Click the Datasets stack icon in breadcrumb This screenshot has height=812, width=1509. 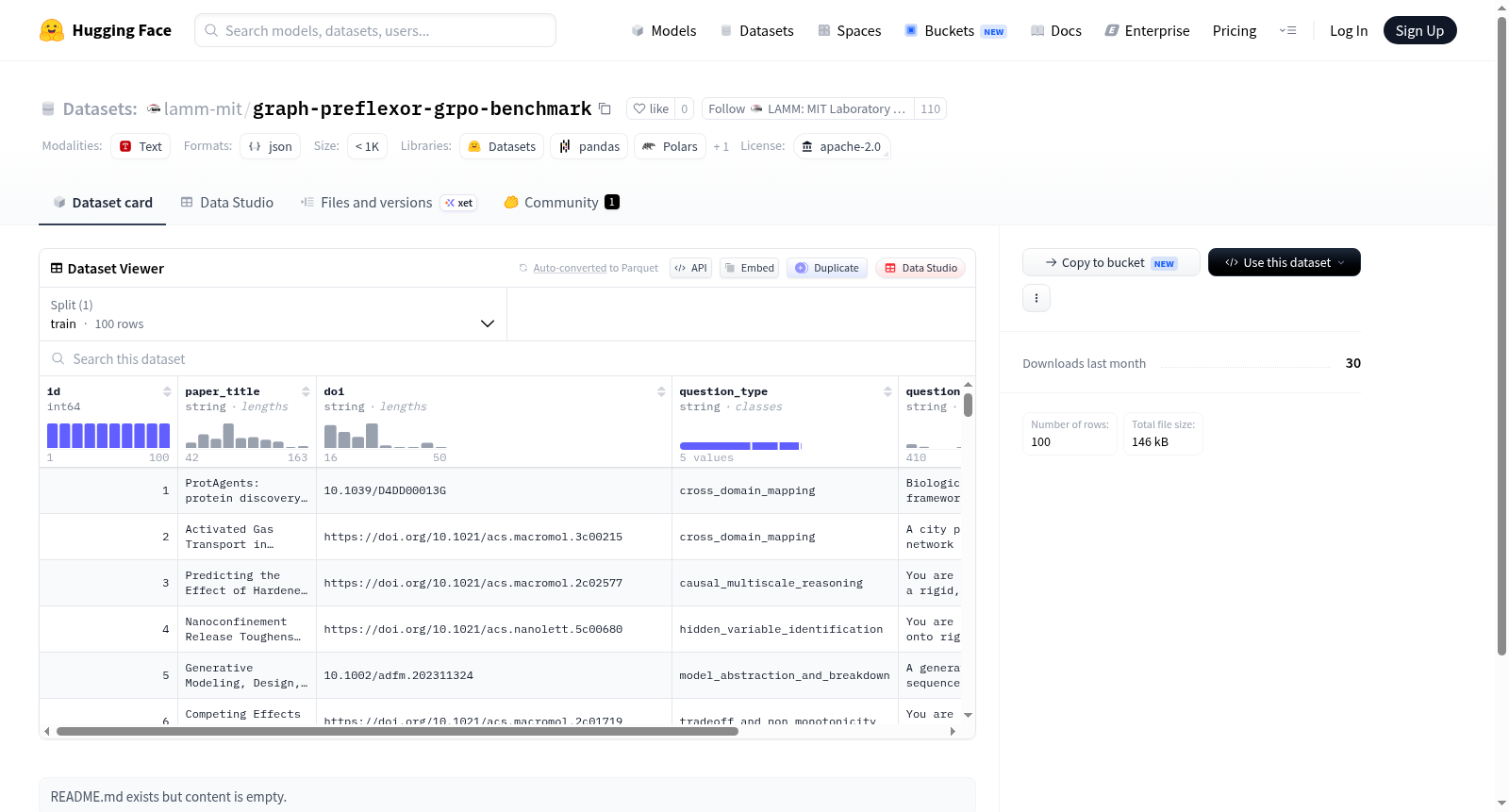[48, 108]
